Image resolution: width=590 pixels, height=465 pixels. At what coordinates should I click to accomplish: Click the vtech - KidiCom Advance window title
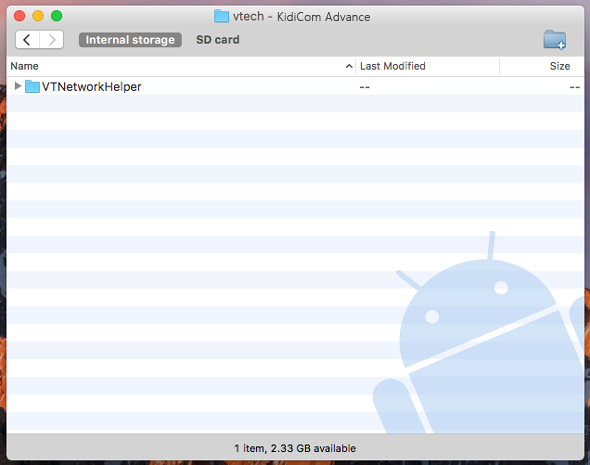(x=301, y=17)
